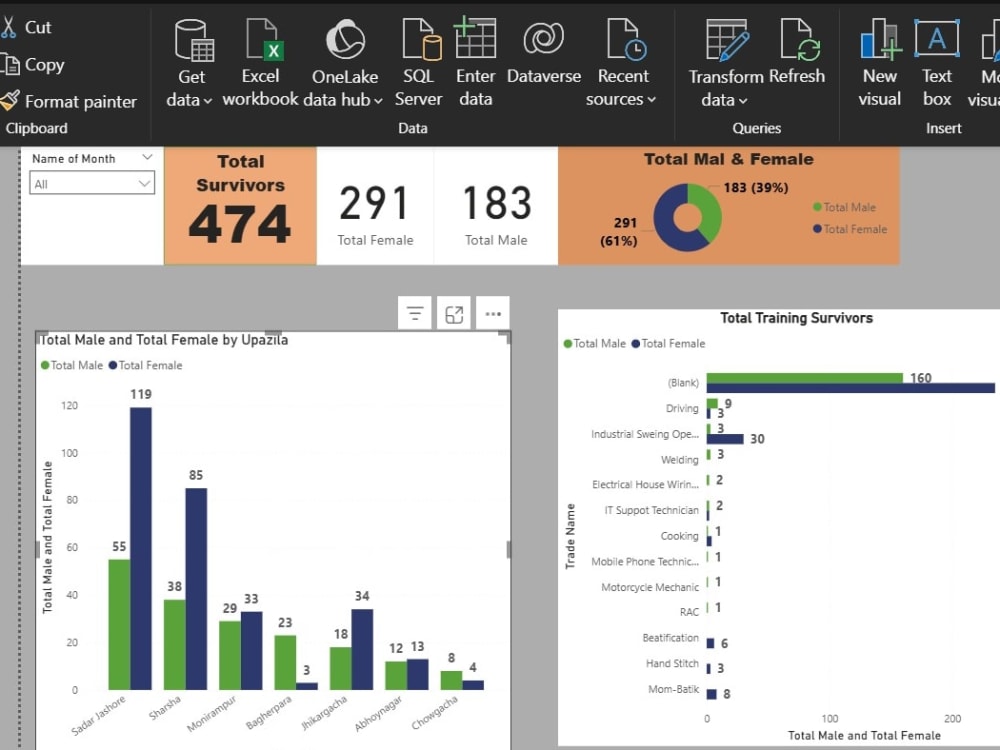Open More options ellipsis on Upazila chart
Screen dimensions: 1000x750
tap(493, 313)
